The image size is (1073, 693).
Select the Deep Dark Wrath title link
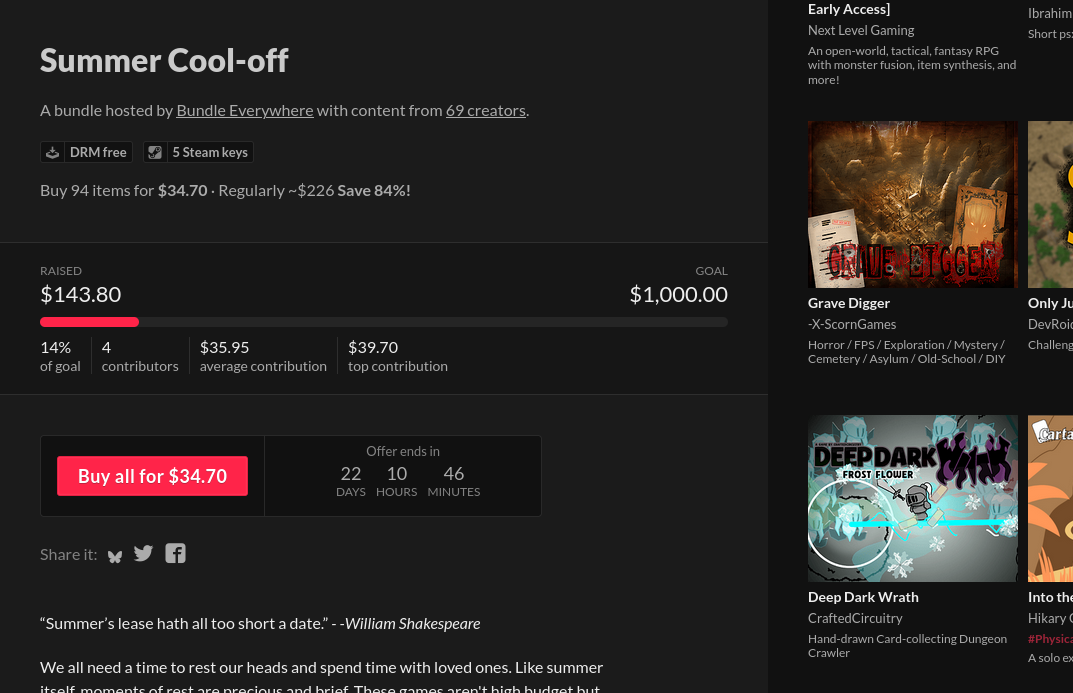863,597
